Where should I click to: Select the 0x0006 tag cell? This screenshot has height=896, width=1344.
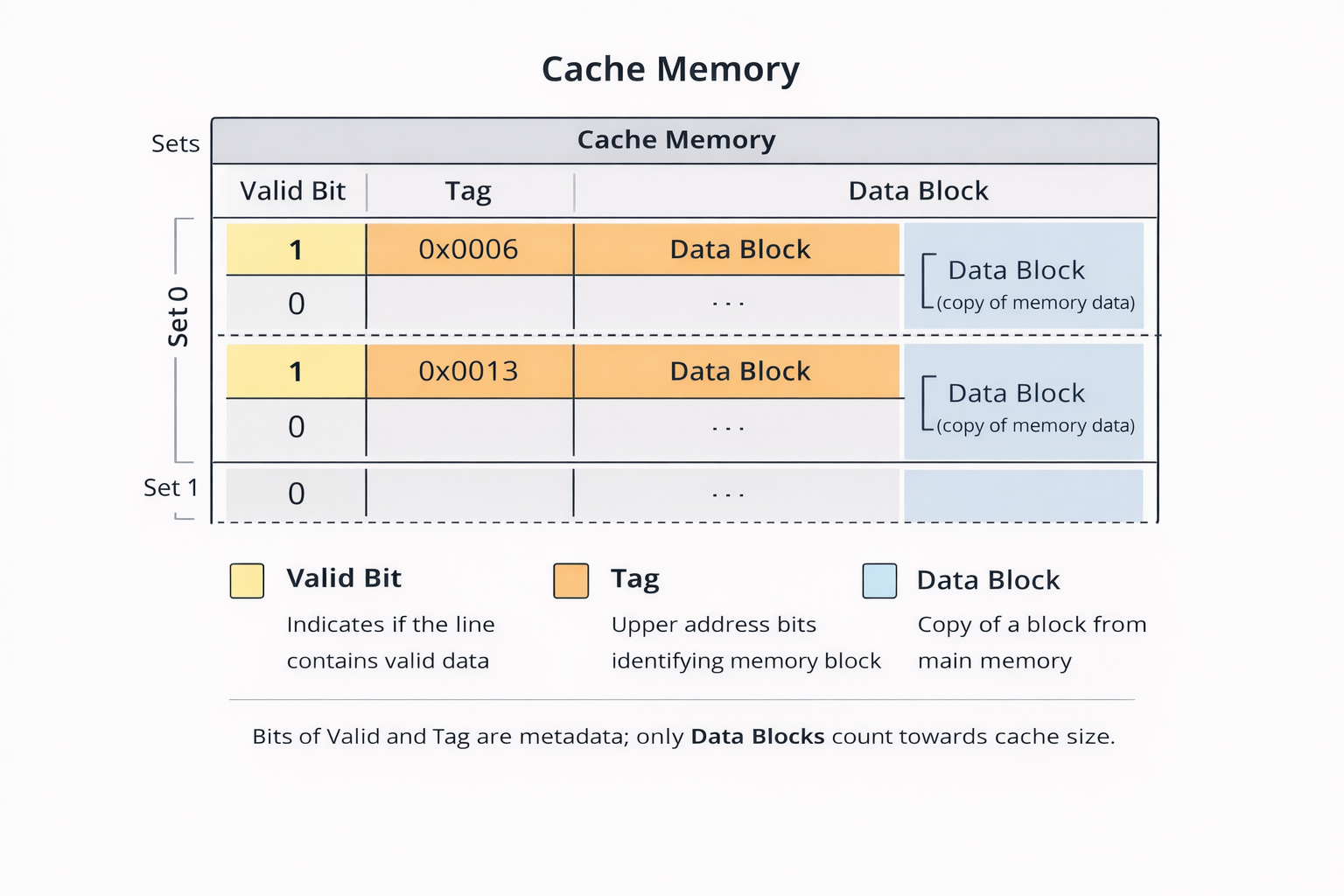click(469, 249)
